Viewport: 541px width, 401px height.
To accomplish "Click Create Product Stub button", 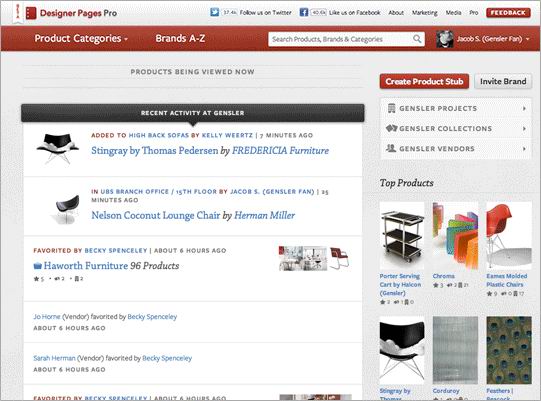I will [424, 81].
